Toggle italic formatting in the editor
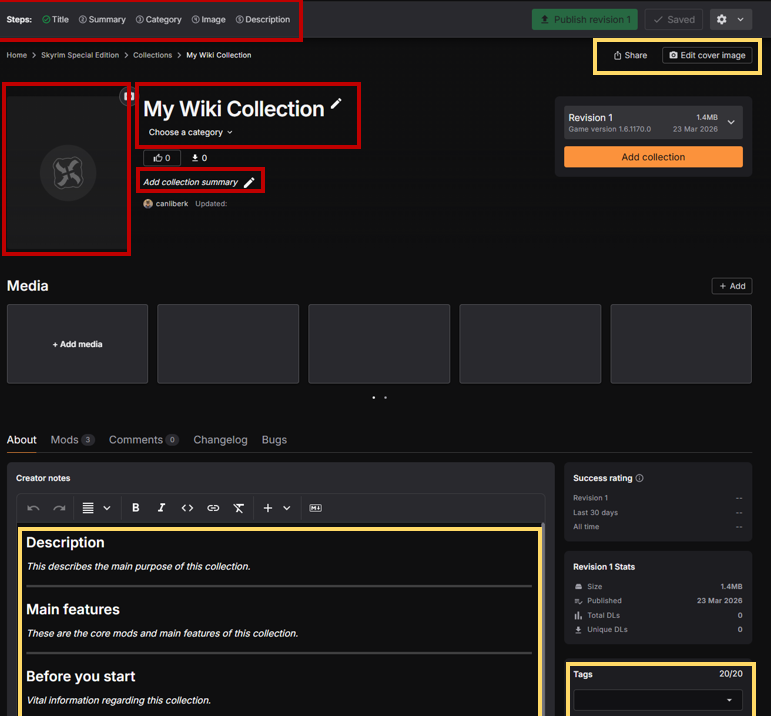 pos(161,508)
